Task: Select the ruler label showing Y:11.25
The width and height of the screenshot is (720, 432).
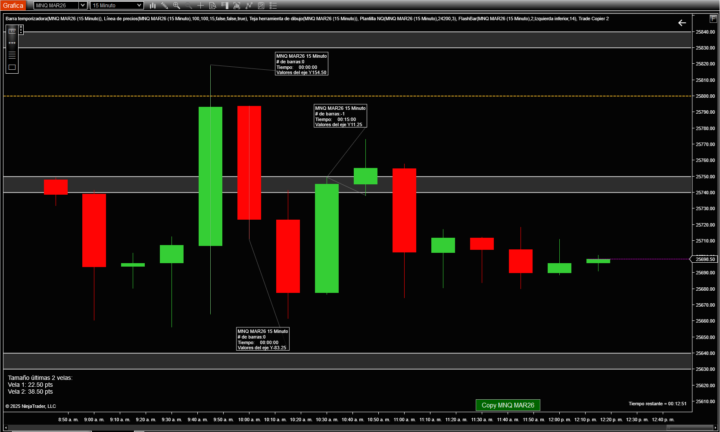Action: click(x=340, y=116)
